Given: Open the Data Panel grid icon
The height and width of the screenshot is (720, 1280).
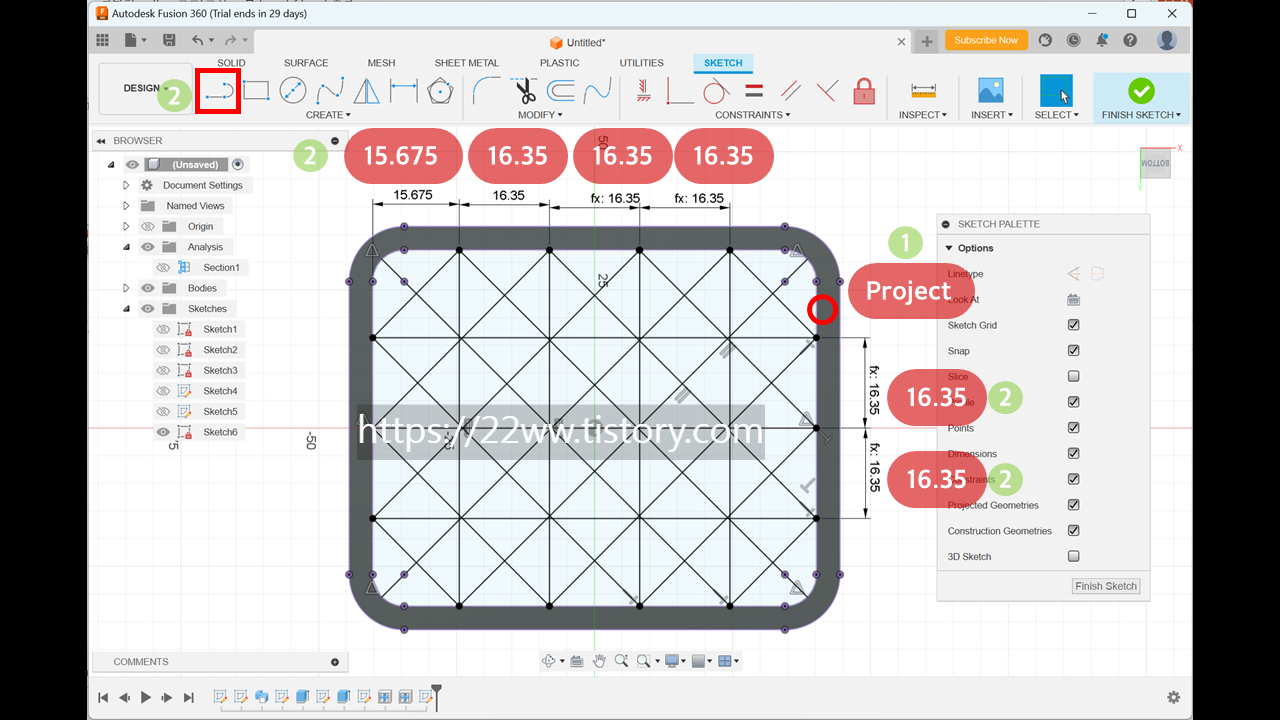Looking at the screenshot, I should pyautogui.click(x=102, y=40).
